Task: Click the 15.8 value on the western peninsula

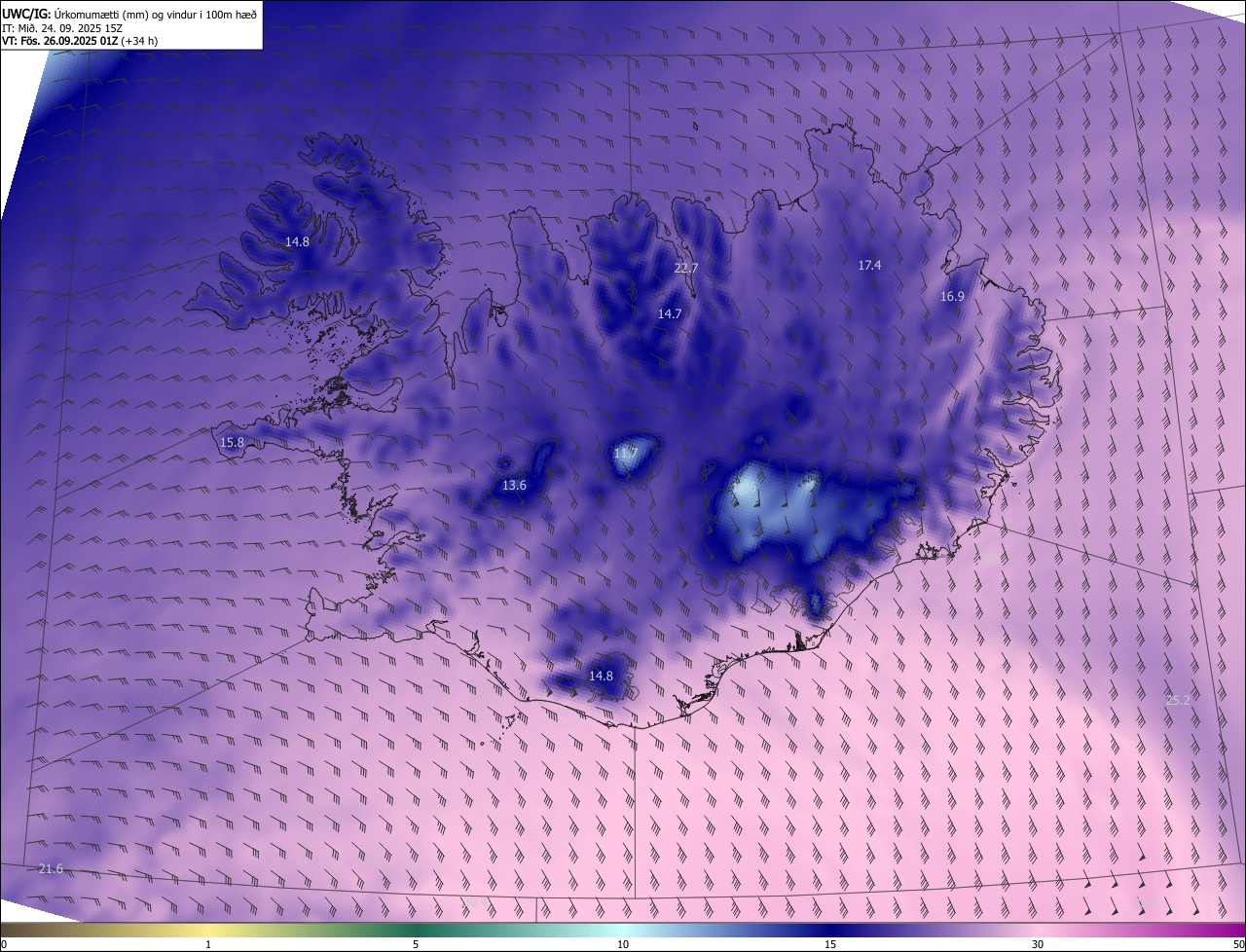Action: pyautogui.click(x=232, y=442)
